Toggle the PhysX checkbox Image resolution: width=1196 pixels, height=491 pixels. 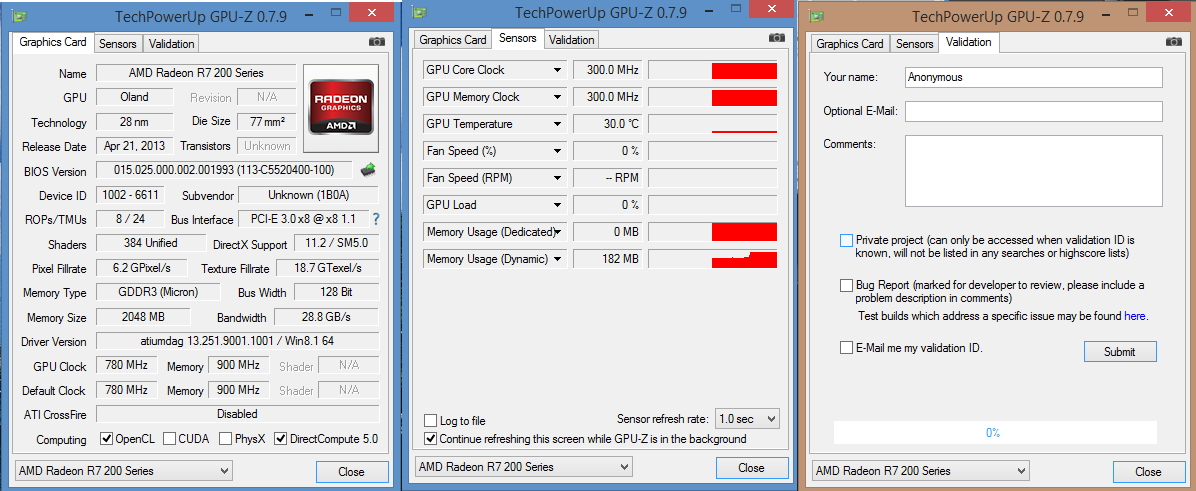[226, 438]
